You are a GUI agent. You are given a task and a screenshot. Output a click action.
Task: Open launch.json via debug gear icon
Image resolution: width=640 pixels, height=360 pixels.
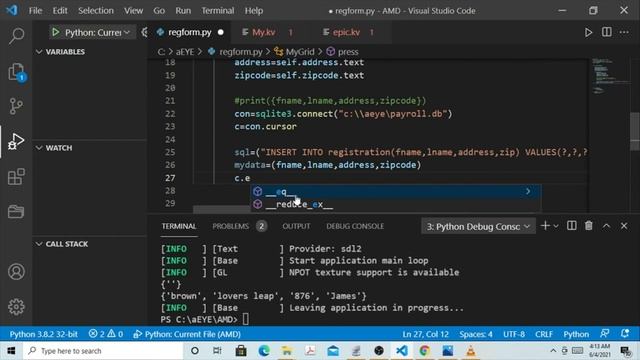(144, 32)
